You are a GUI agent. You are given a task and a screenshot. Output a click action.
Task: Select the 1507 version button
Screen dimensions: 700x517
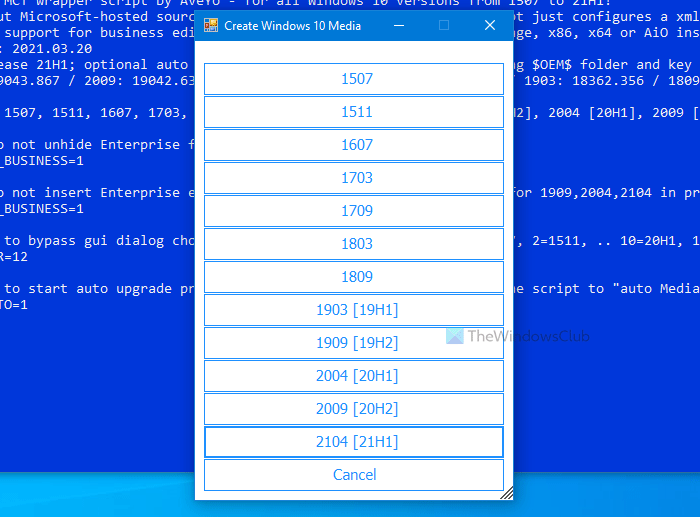click(354, 79)
